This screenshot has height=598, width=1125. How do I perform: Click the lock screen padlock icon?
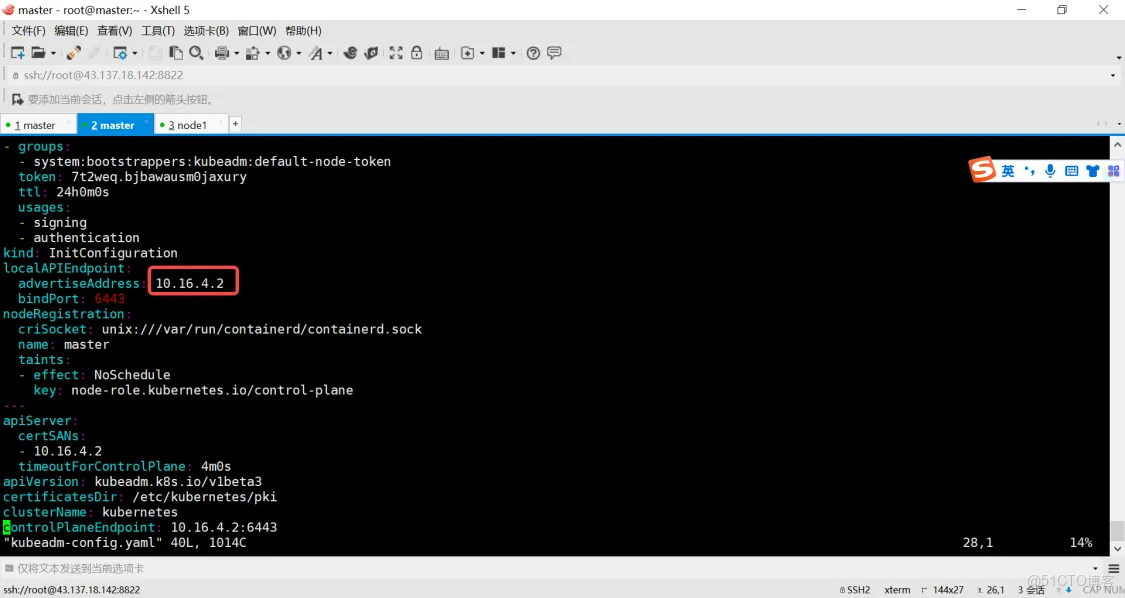416,53
